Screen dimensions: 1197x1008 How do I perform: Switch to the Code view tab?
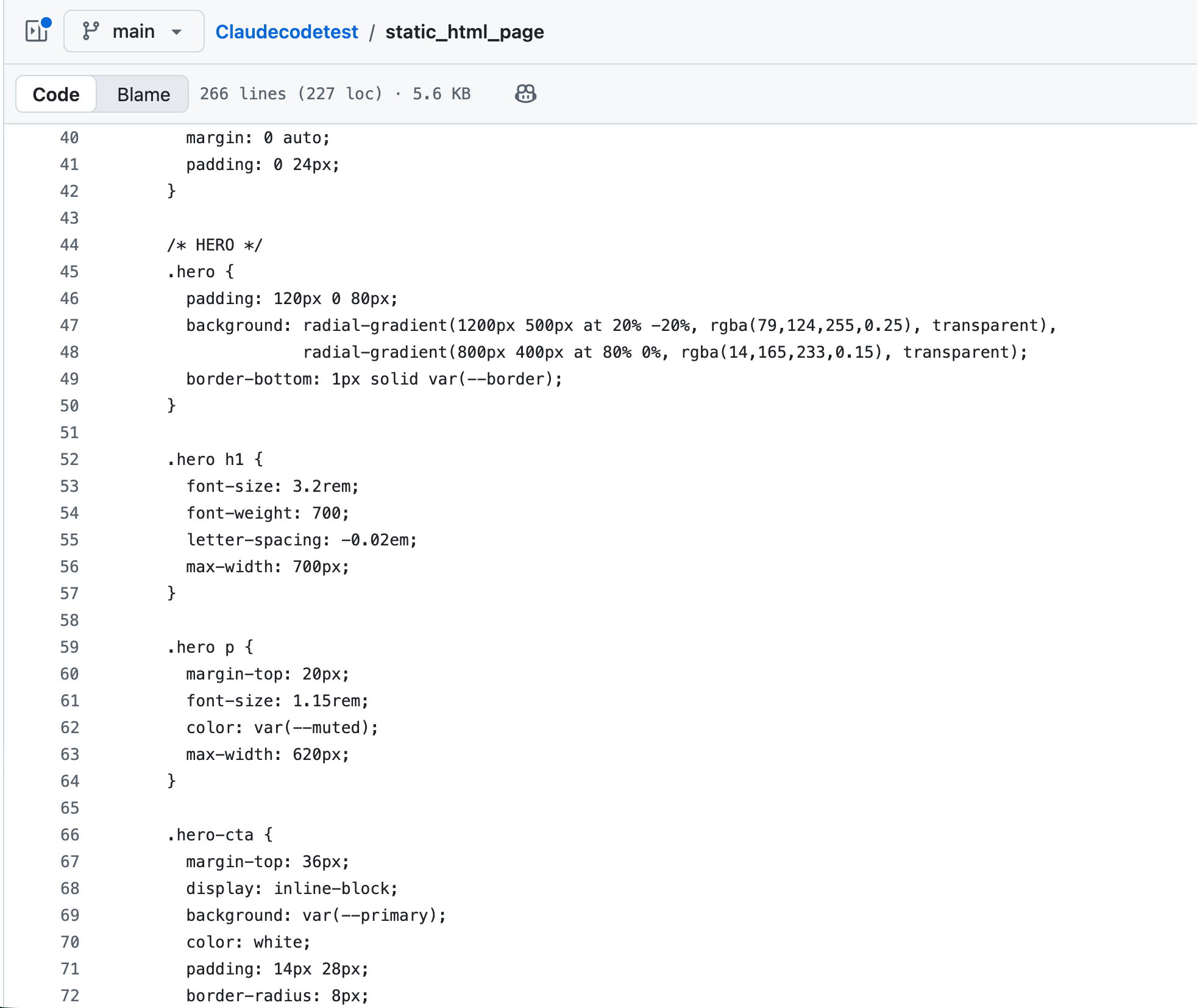click(56, 94)
